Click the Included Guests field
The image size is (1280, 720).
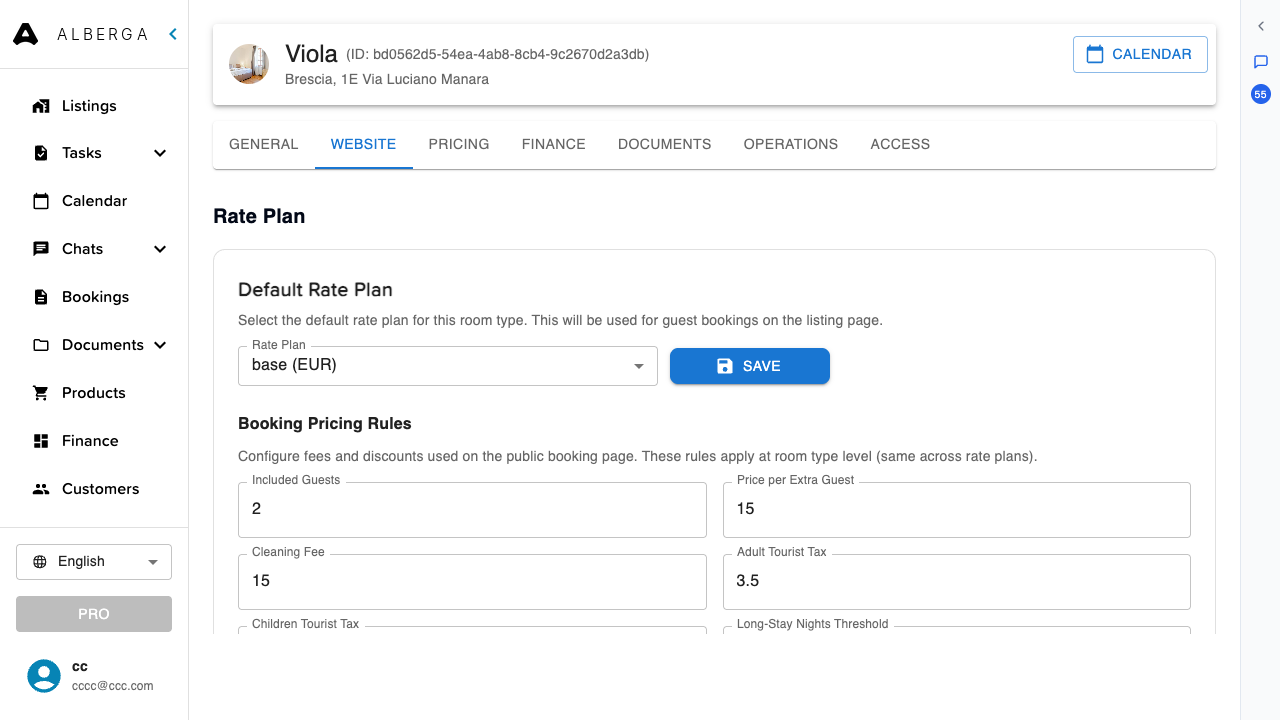click(x=472, y=509)
